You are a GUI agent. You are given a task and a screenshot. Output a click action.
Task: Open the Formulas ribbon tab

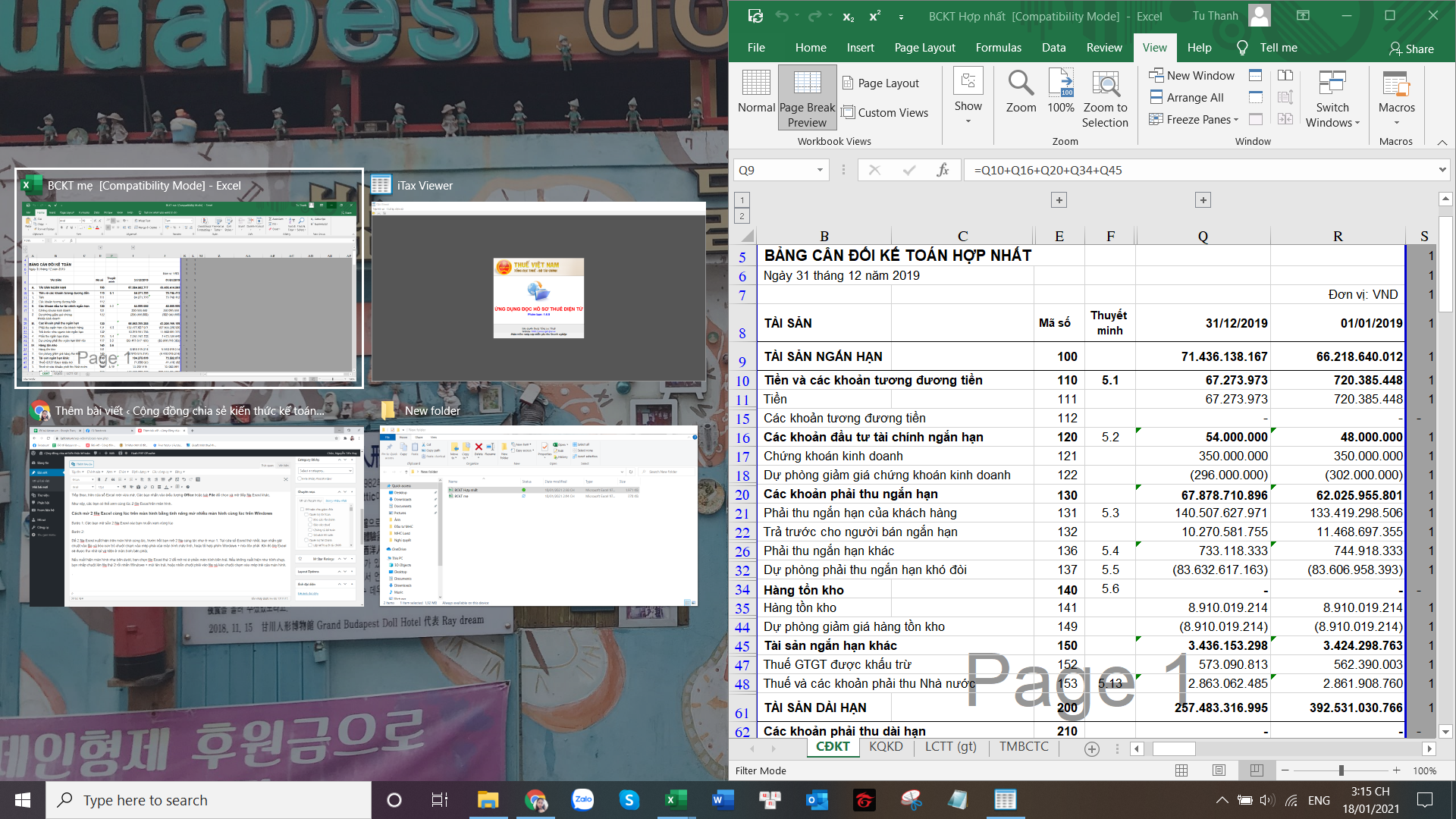click(x=998, y=47)
